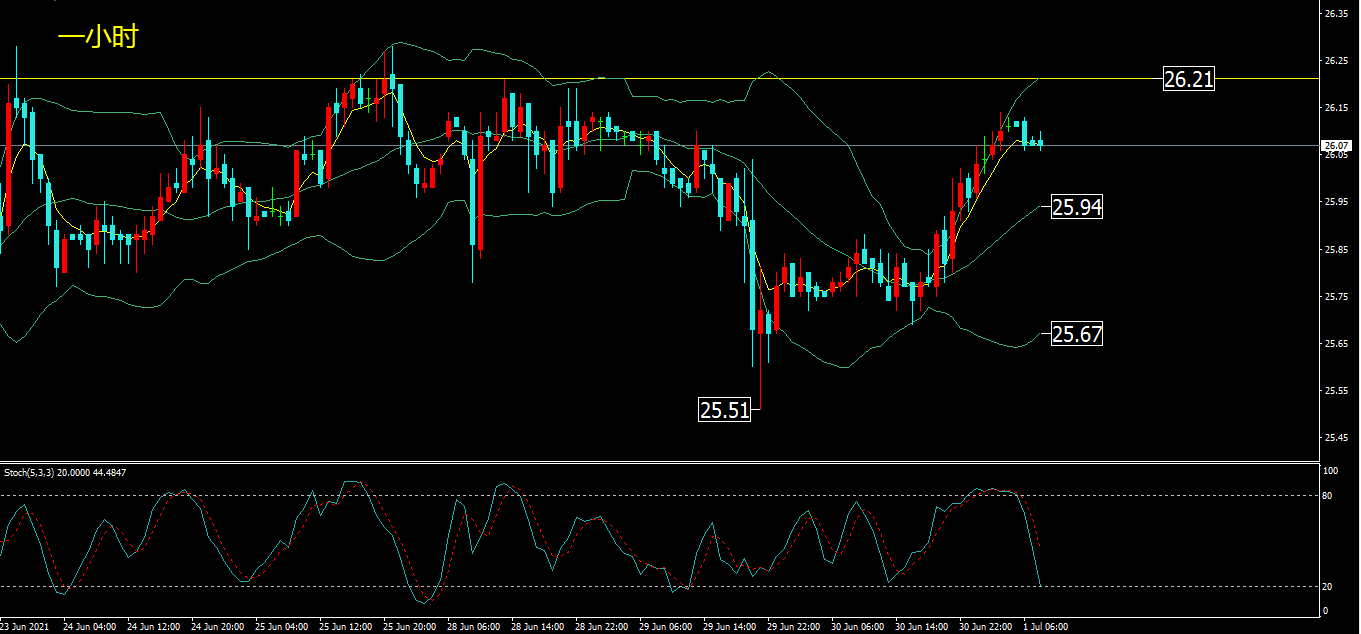This screenshot has height=634, width=1361.
Task: Select the 25.67 lower band label
Action: (1077, 334)
